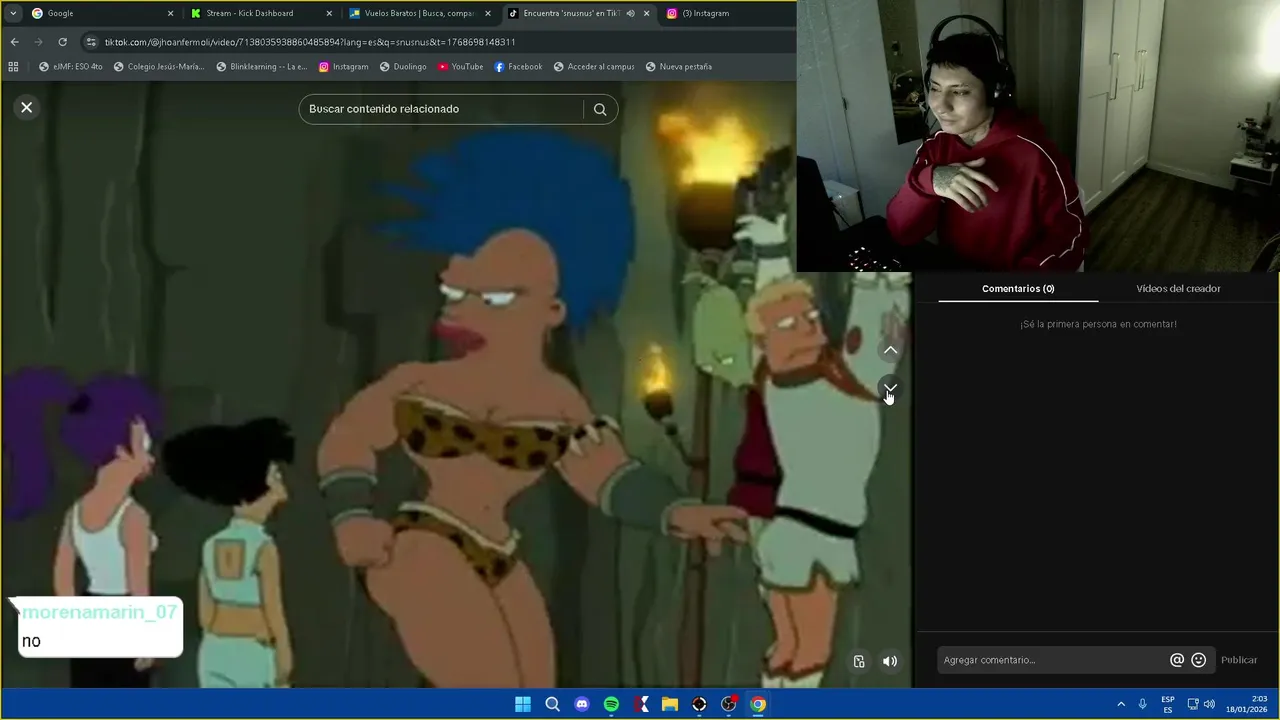1280x720 pixels.
Task: Open the Facebook bookmark
Action: [x=518, y=67]
